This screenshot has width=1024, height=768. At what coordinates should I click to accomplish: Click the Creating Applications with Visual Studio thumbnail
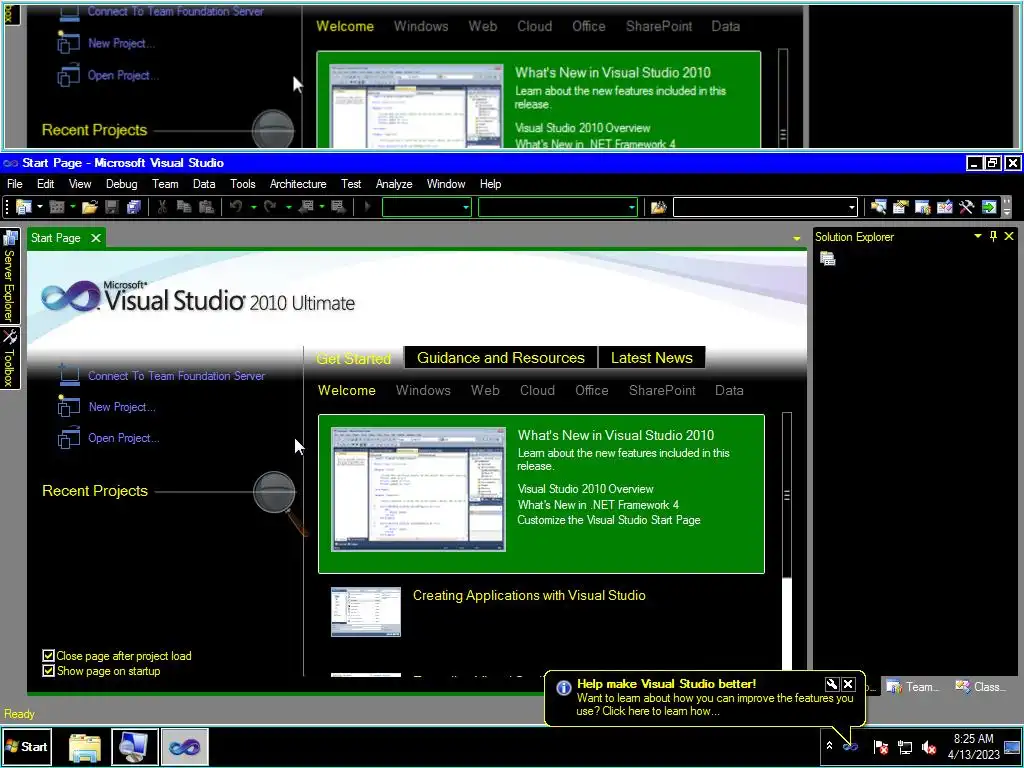[366, 612]
